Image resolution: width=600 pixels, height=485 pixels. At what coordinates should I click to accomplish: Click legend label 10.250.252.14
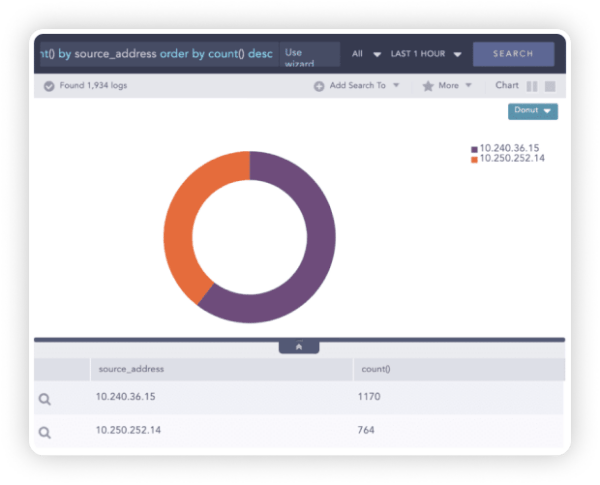tap(512, 158)
